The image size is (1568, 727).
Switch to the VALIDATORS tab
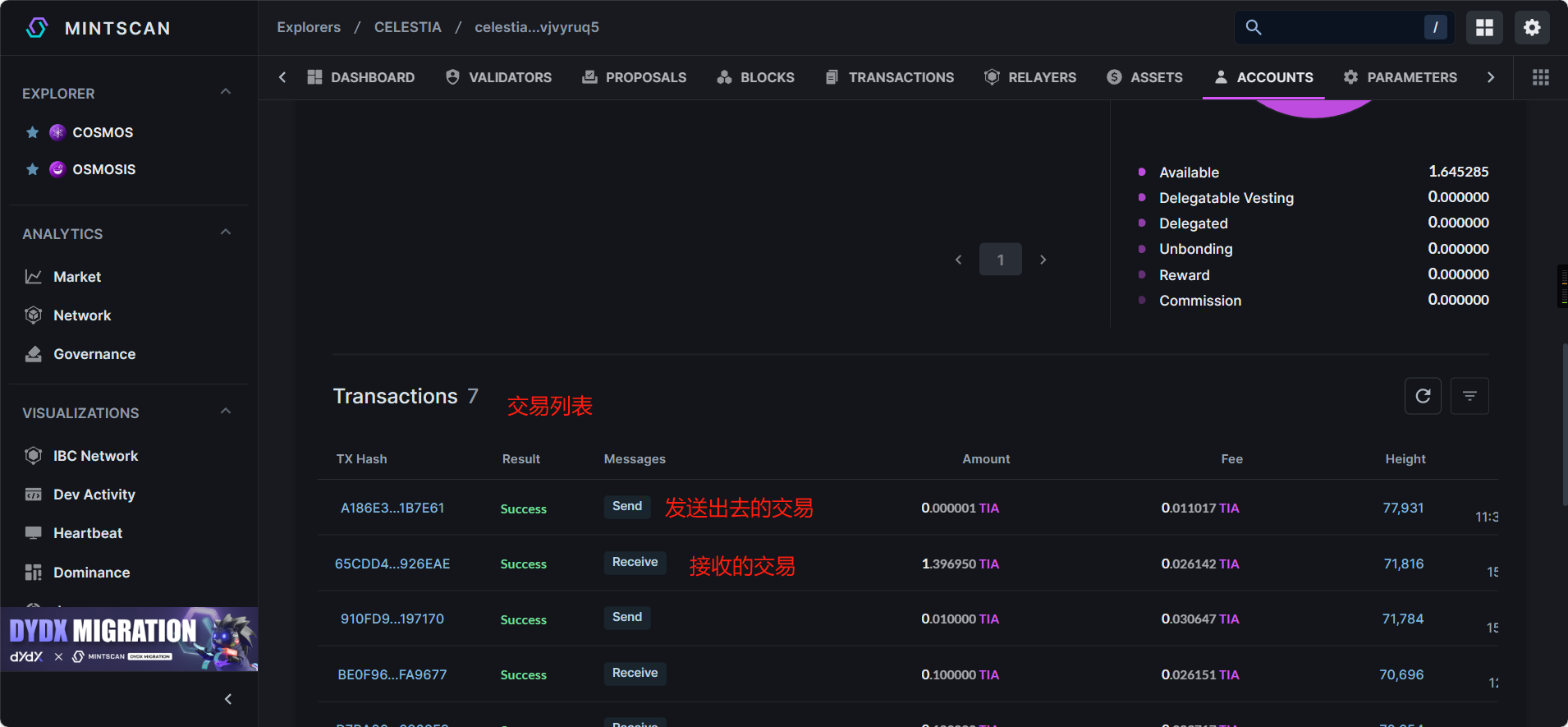tap(499, 77)
